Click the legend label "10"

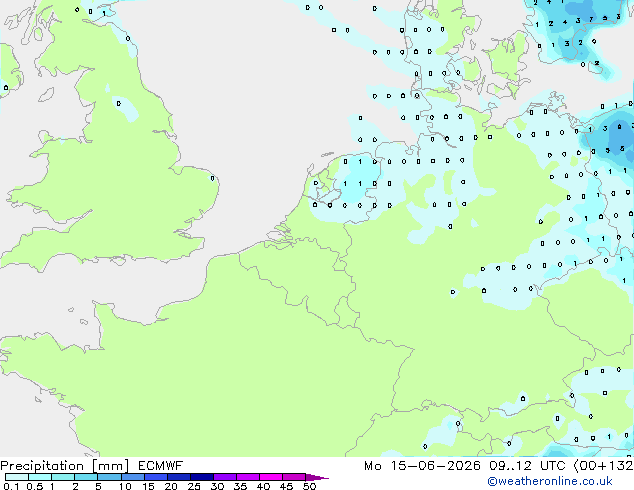(x=125, y=486)
